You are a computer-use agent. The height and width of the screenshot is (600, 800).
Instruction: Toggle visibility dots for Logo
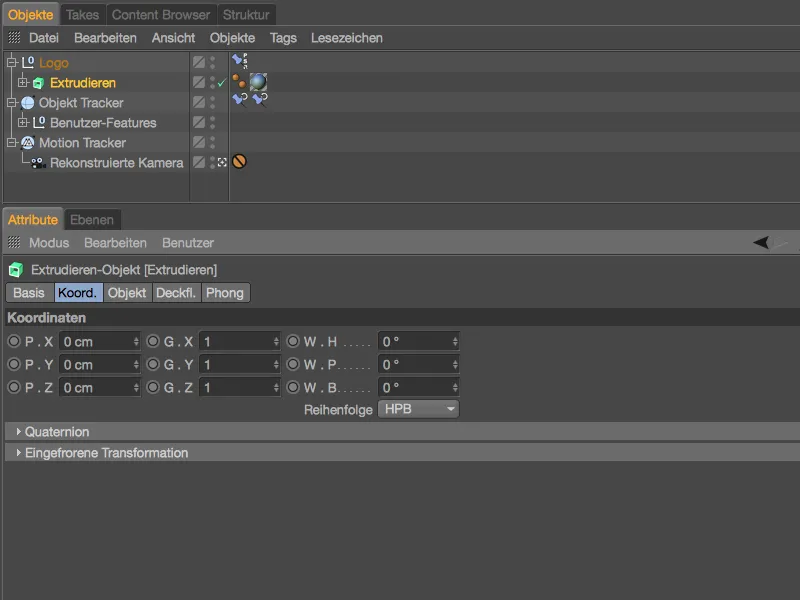pyautogui.click(x=212, y=63)
